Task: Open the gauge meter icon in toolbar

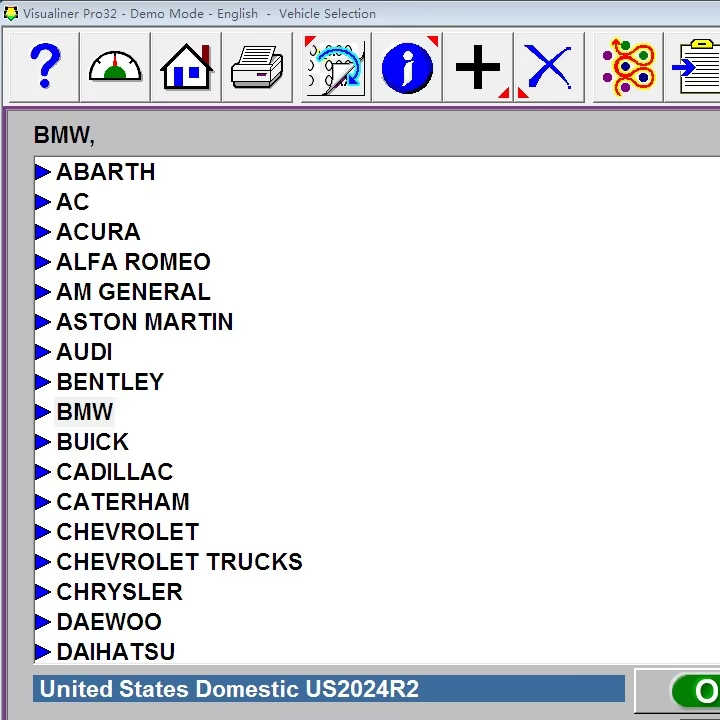Action: [115, 67]
